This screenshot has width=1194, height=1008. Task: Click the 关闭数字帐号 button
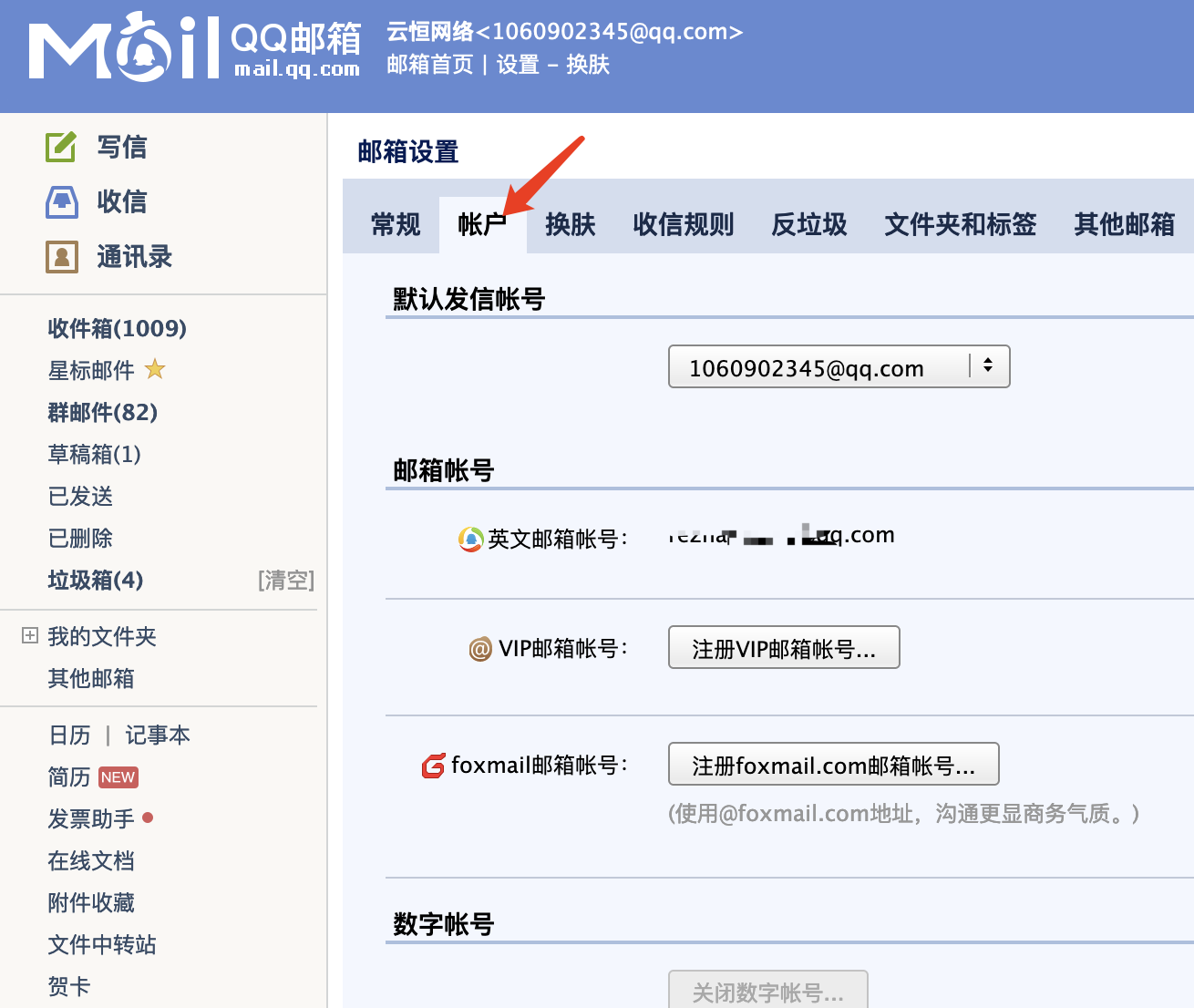click(x=768, y=991)
